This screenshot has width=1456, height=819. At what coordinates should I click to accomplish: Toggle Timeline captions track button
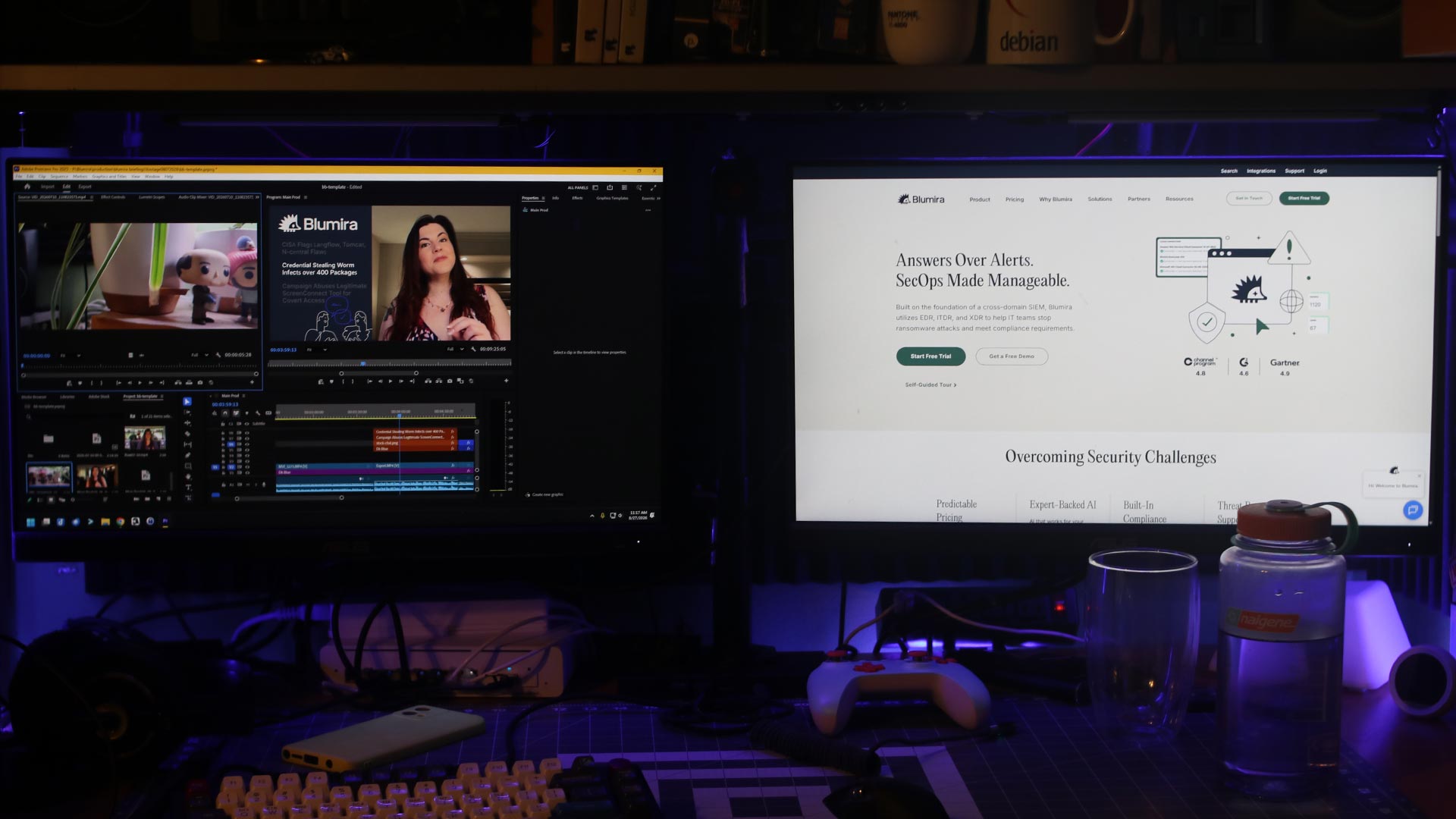click(268, 413)
